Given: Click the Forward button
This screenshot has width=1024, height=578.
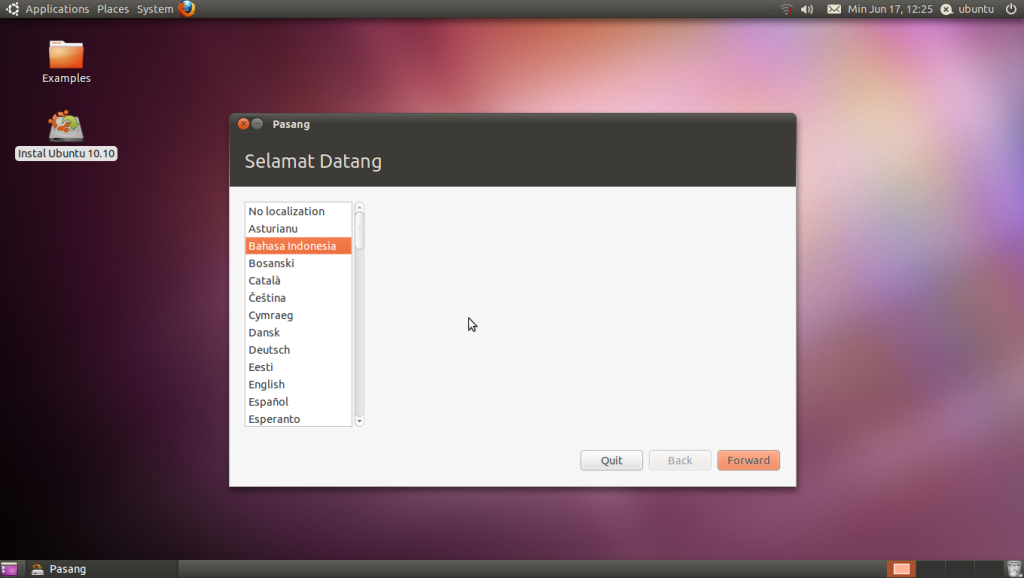Looking at the screenshot, I should click(748, 460).
